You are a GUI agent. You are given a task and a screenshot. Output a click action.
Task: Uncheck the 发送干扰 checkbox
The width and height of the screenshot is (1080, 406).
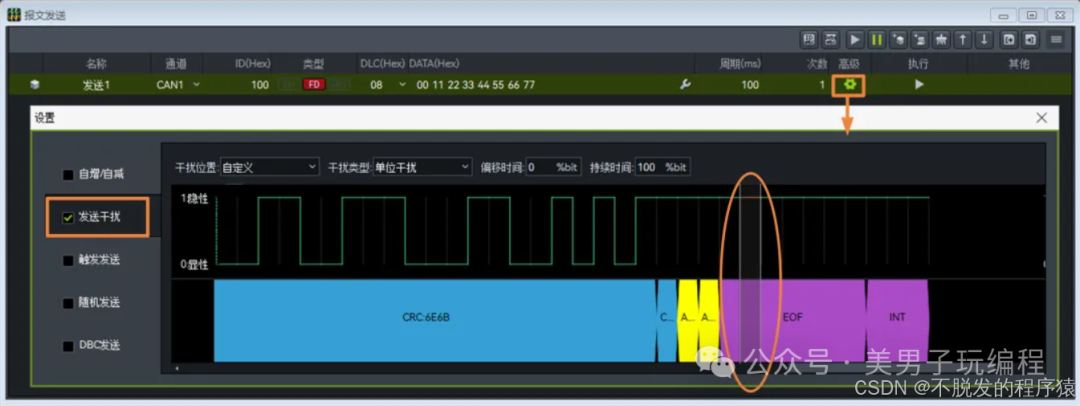(x=68, y=218)
